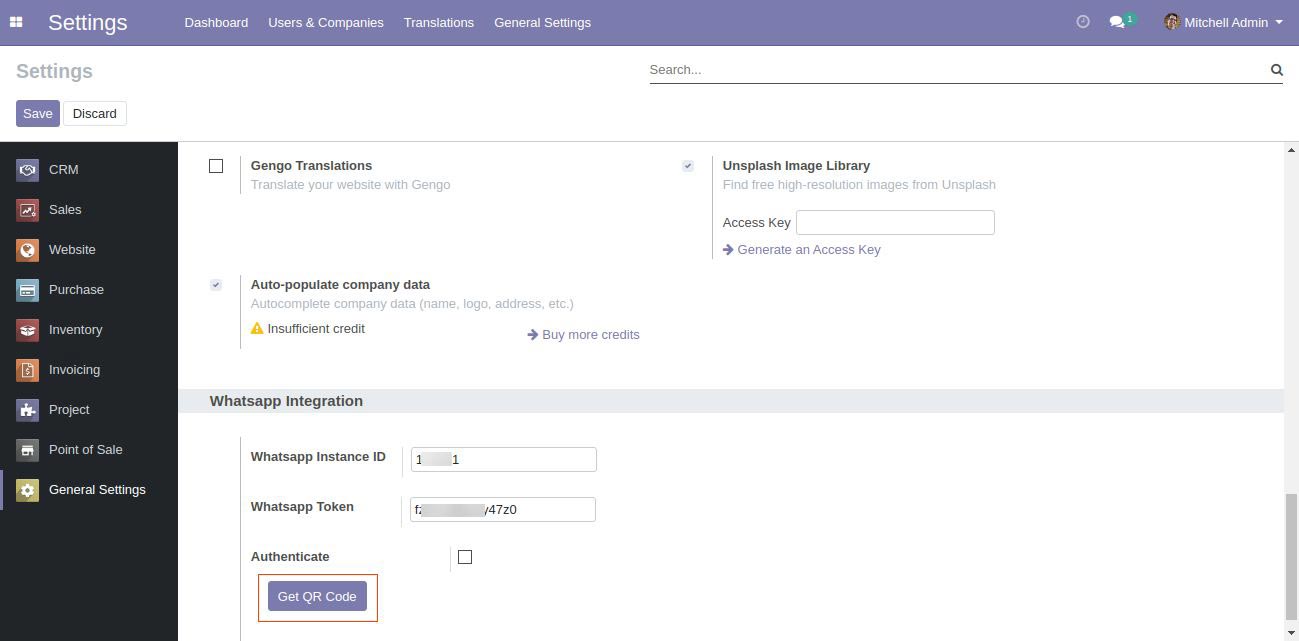Open the apps grid menu icon
Screen dimensions: 1299x641
16,22
